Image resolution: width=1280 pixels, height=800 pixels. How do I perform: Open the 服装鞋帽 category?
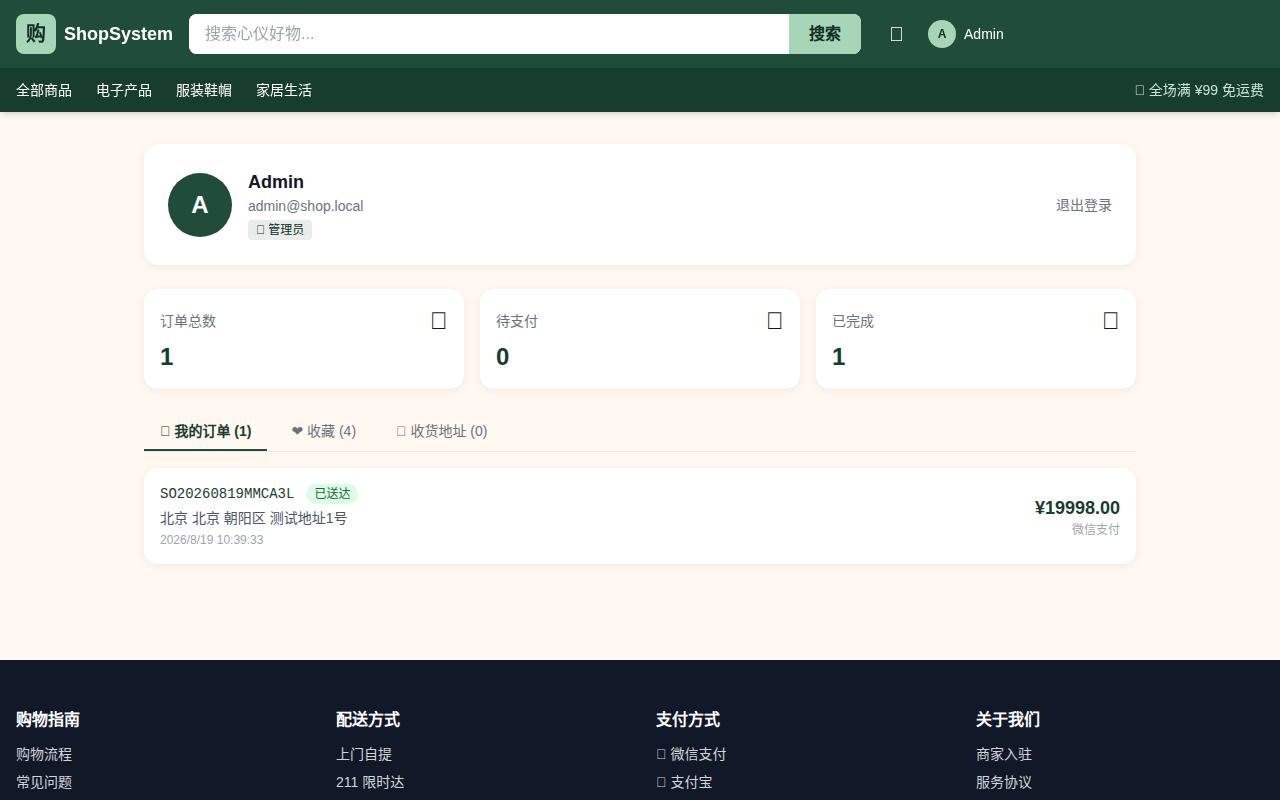tap(204, 90)
